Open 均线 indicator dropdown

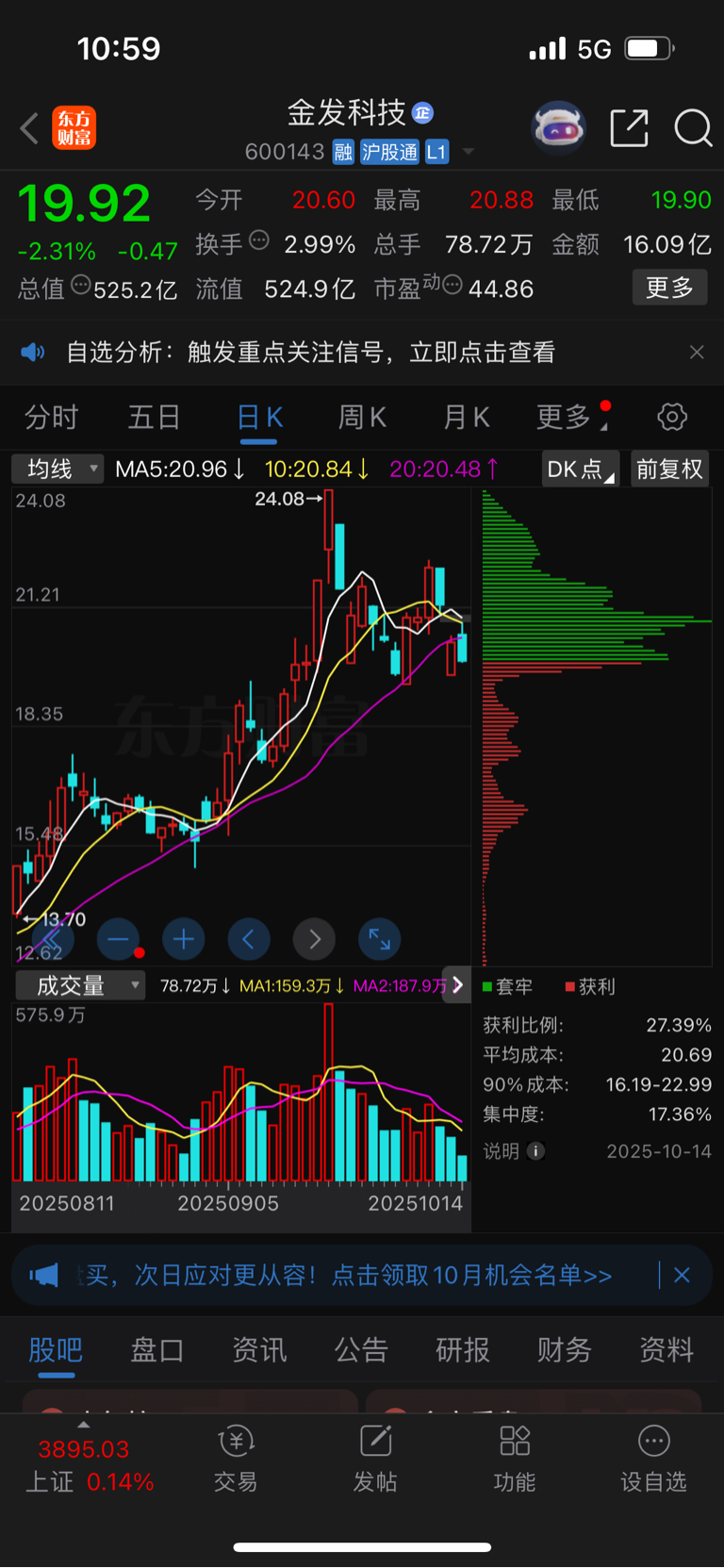[x=58, y=469]
